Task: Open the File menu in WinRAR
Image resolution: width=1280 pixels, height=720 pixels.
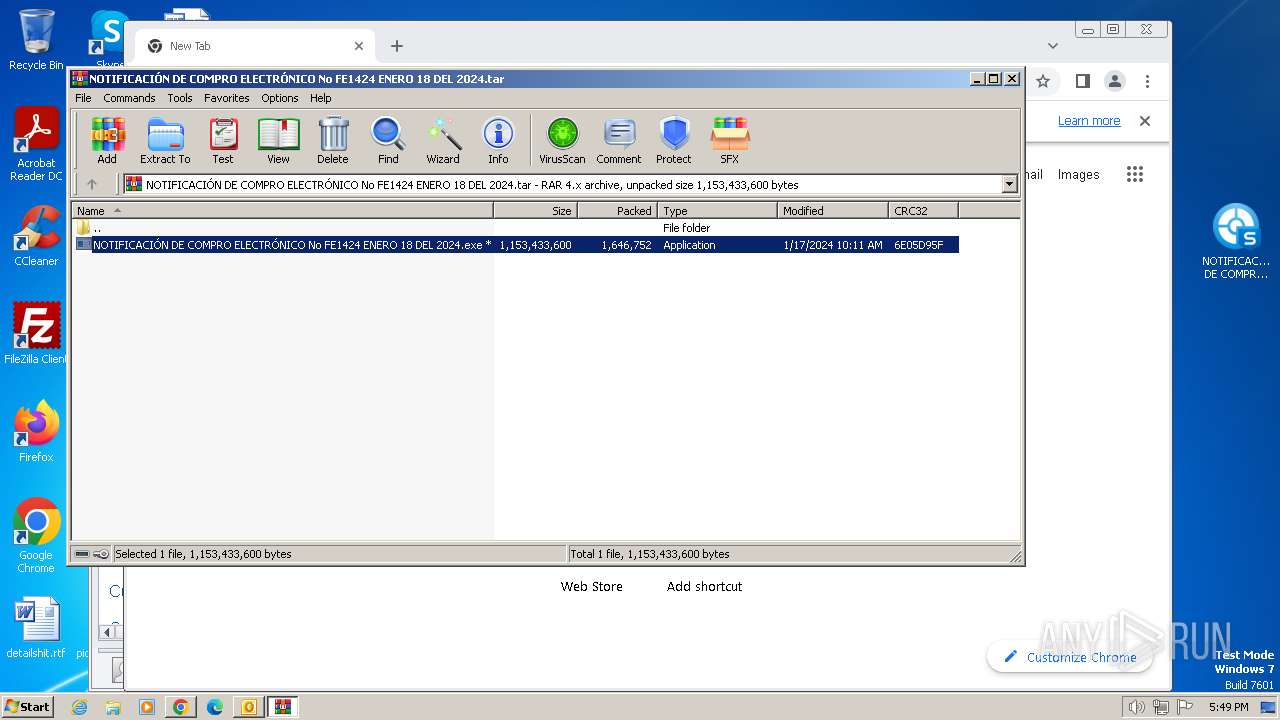Action: pyautogui.click(x=83, y=98)
